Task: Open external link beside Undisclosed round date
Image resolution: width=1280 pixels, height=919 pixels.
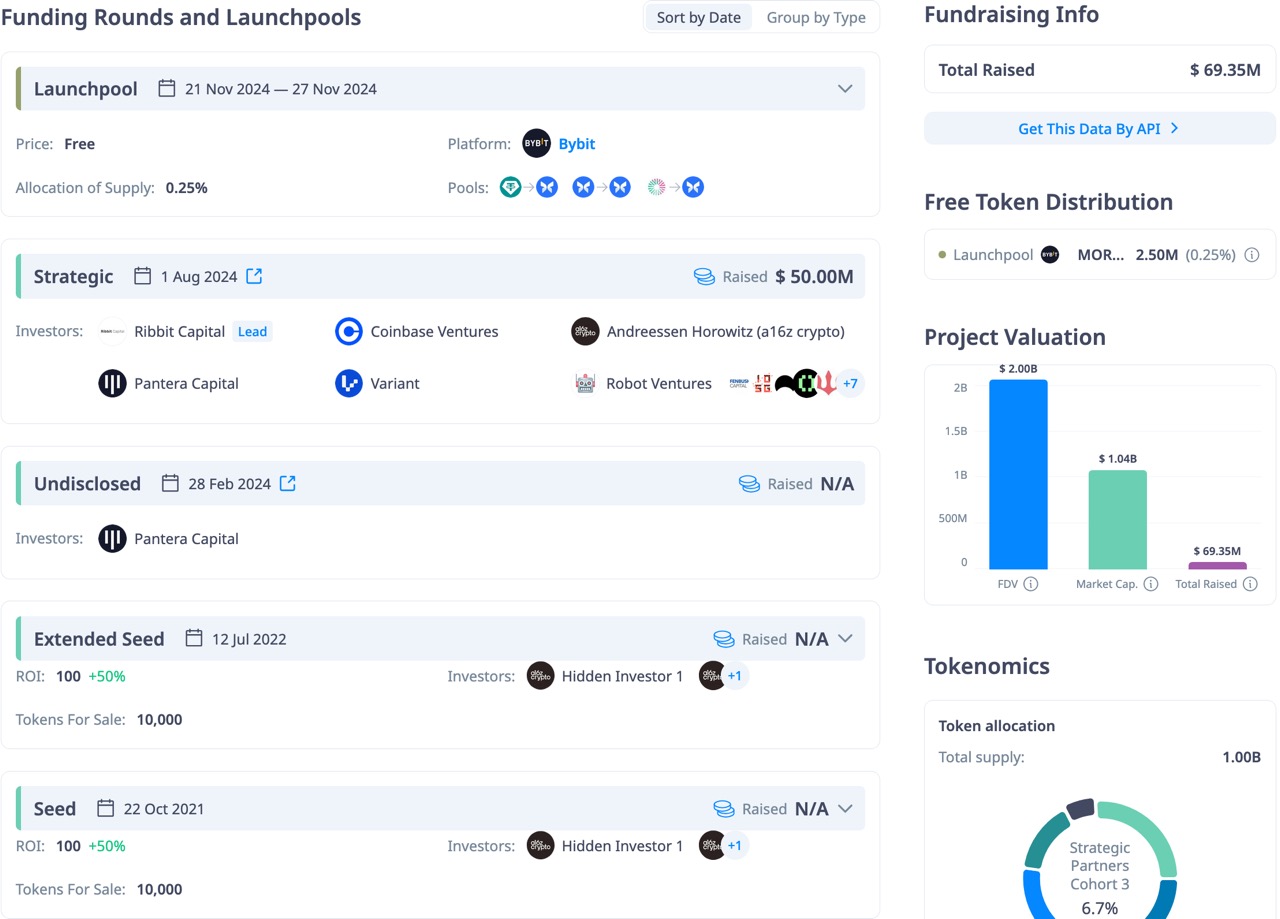Action: click(287, 484)
